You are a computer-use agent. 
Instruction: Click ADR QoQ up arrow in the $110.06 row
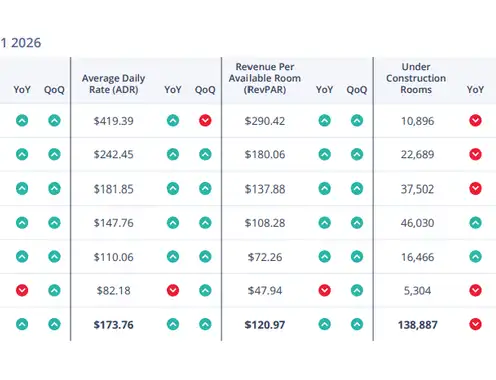tap(205, 257)
